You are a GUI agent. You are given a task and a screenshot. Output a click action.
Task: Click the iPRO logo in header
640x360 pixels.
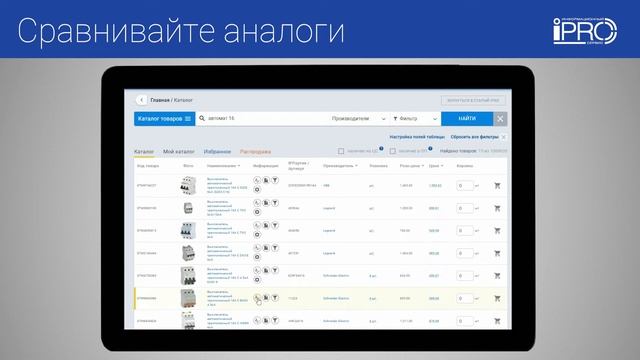click(x=585, y=31)
